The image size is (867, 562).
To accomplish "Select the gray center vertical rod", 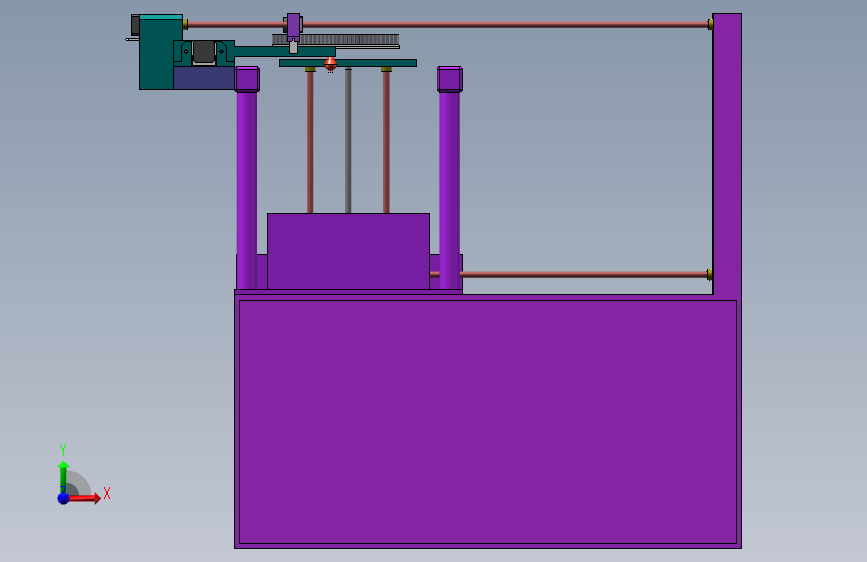I will 348,140.
